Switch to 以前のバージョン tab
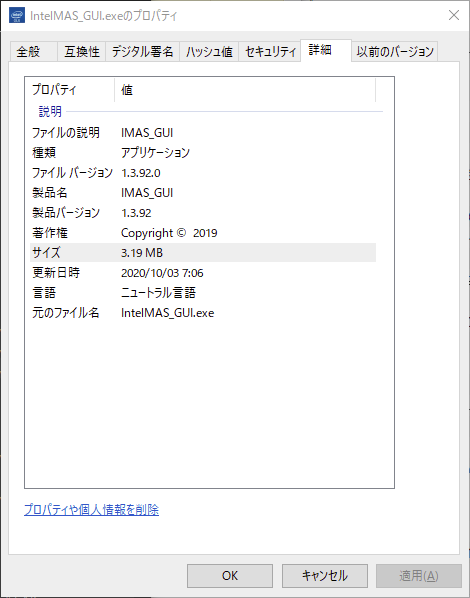The height and width of the screenshot is (598, 470). tap(394, 51)
